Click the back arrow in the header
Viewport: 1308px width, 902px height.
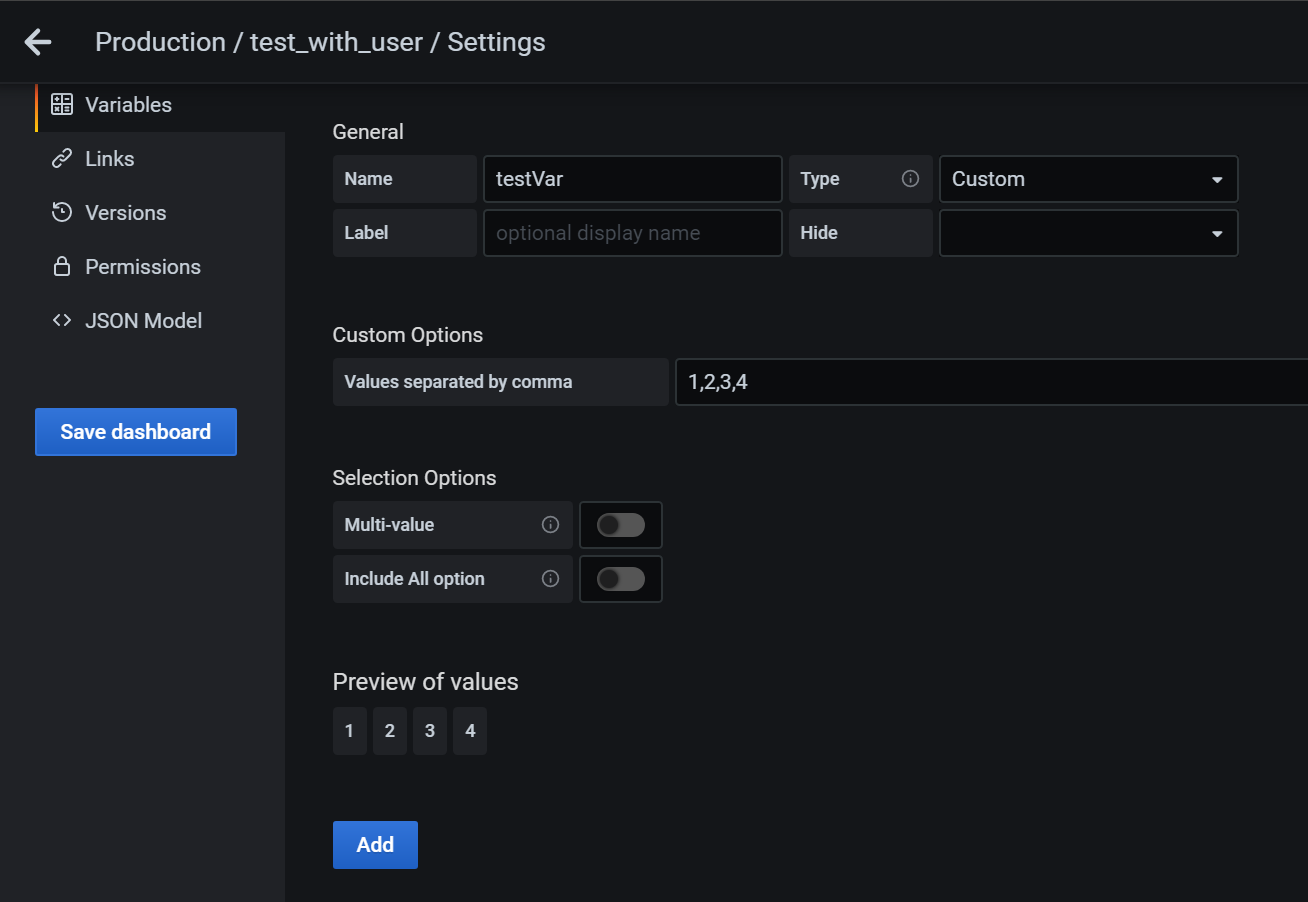coord(37,41)
